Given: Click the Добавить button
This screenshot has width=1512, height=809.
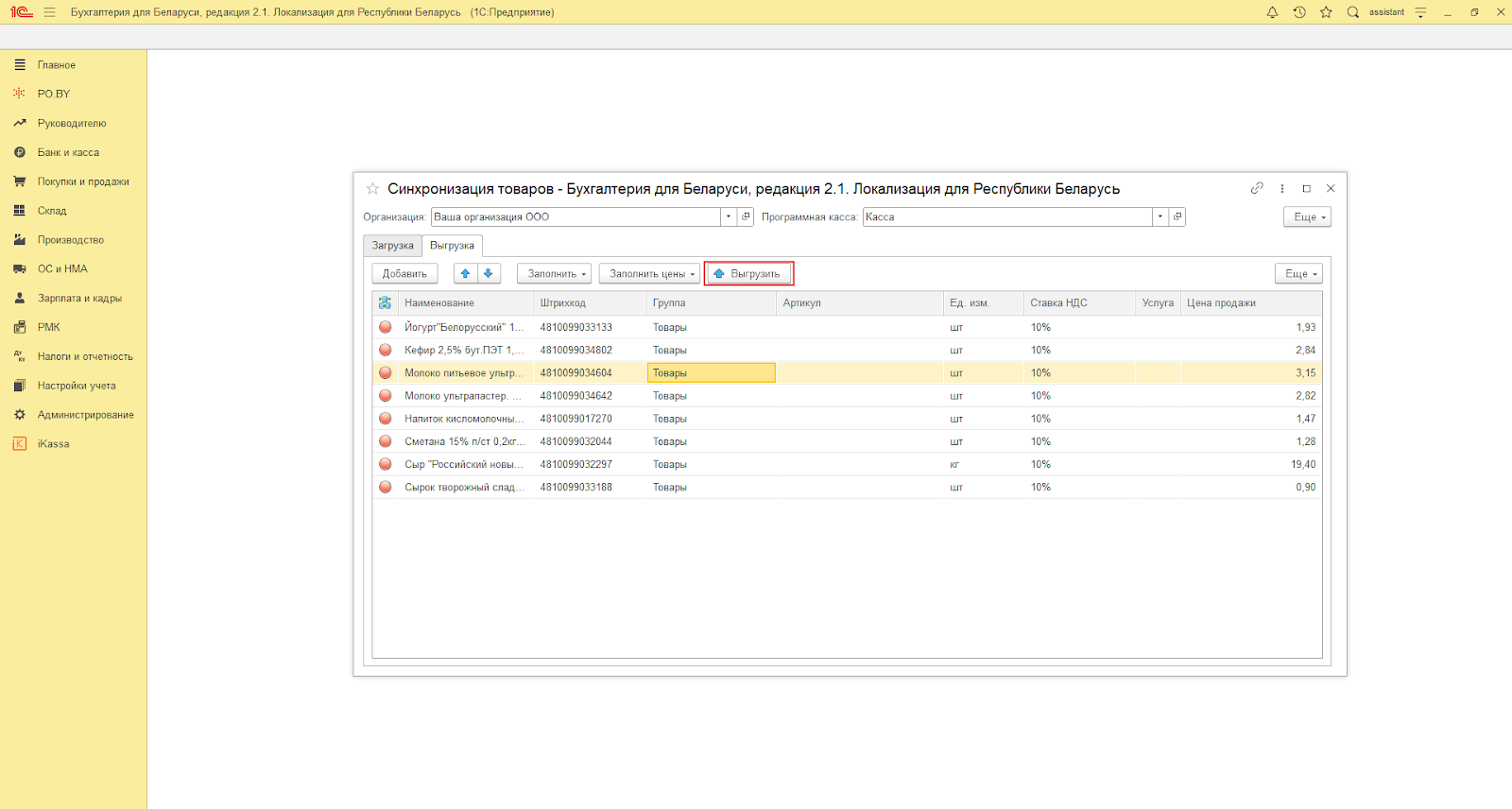Looking at the screenshot, I should [x=404, y=273].
